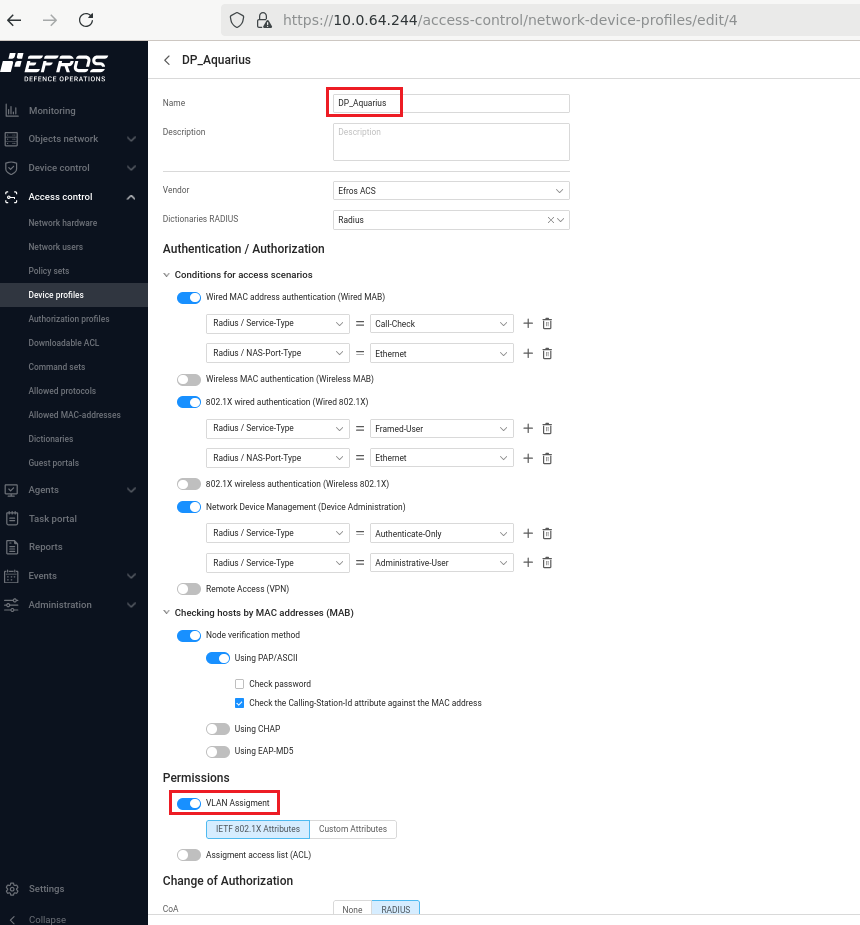Click the browser forward arrow
The width and height of the screenshot is (860, 925).
coord(50,20)
